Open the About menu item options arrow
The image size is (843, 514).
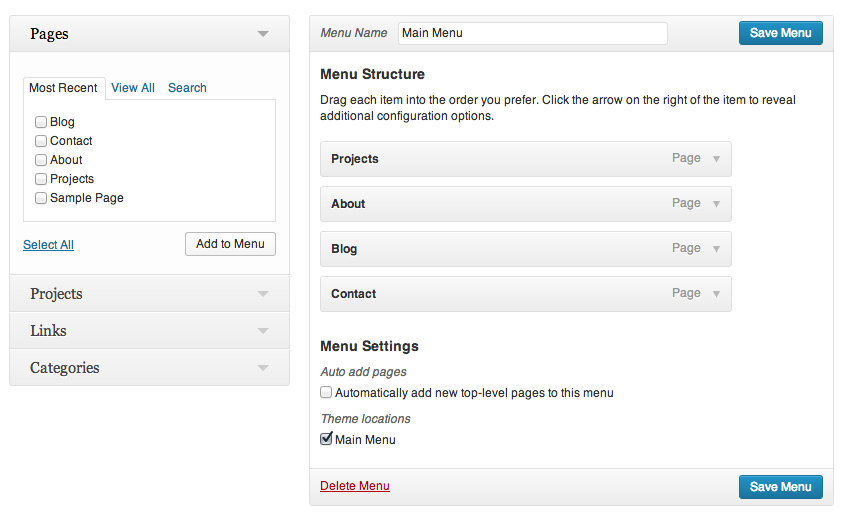(x=716, y=204)
